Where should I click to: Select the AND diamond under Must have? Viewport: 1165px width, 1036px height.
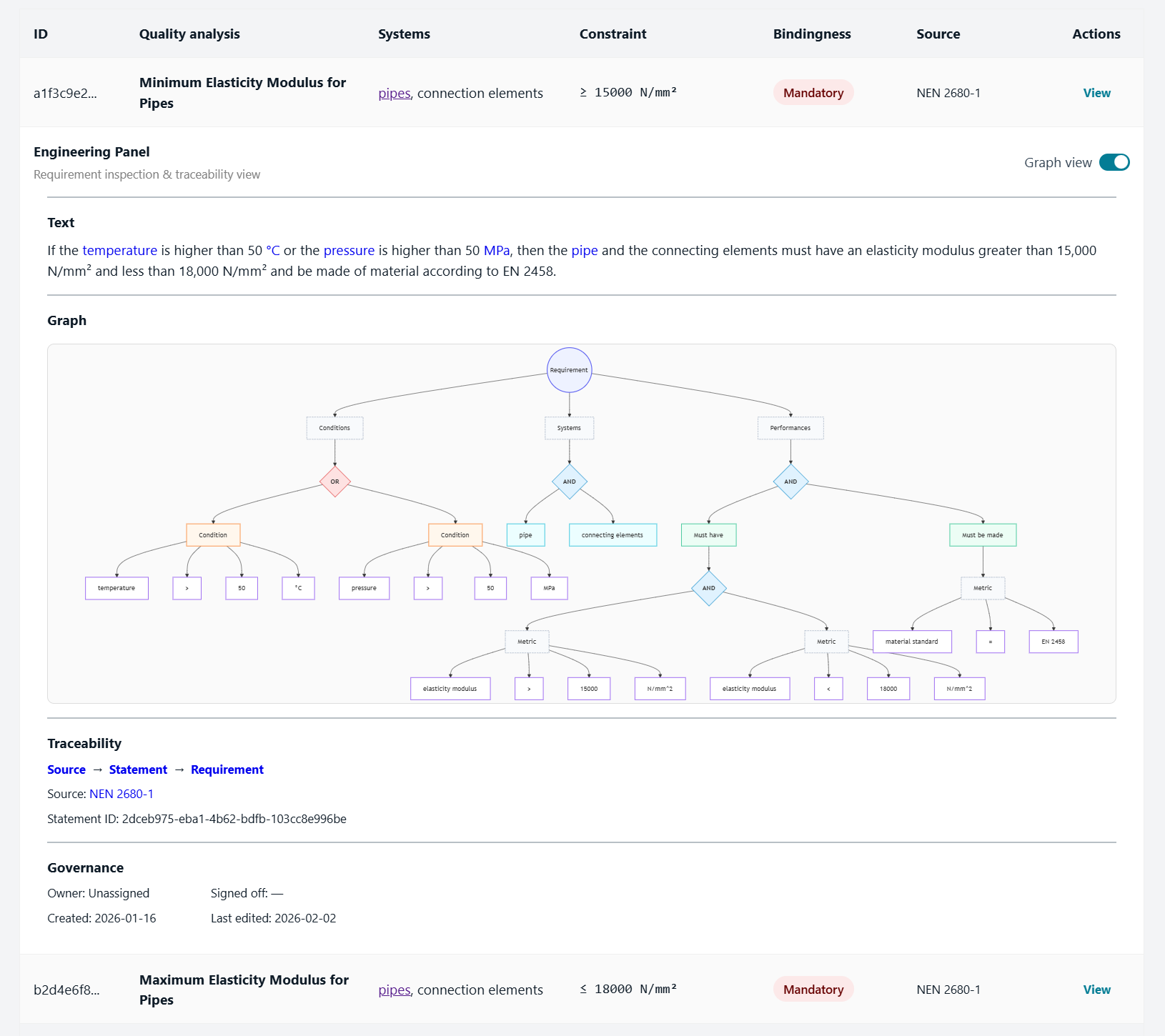click(708, 588)
